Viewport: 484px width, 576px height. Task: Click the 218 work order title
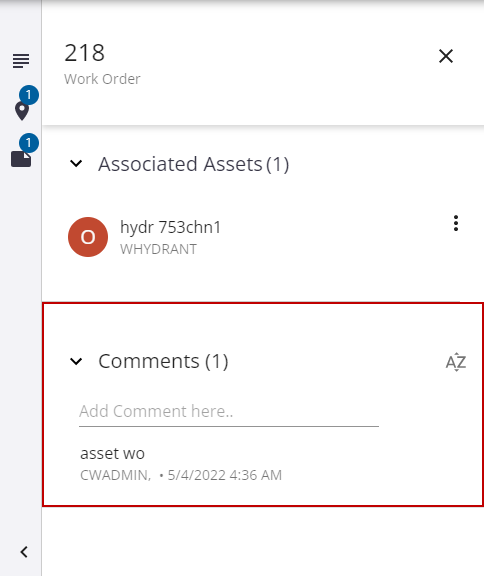click(84, 53)
